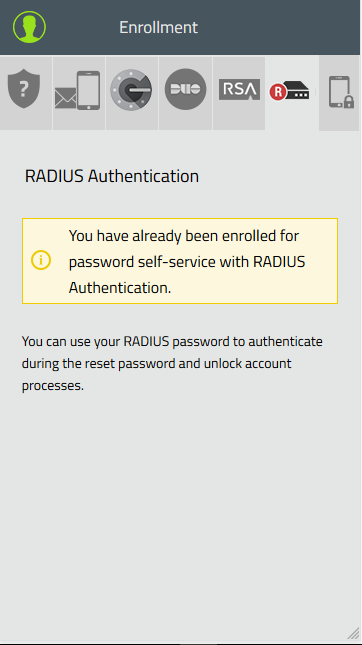Image resolution: width=362 pixels, height=645 pixels.
Task: Switch to Email and SMS verification tab
Action: tap(79, 93)
